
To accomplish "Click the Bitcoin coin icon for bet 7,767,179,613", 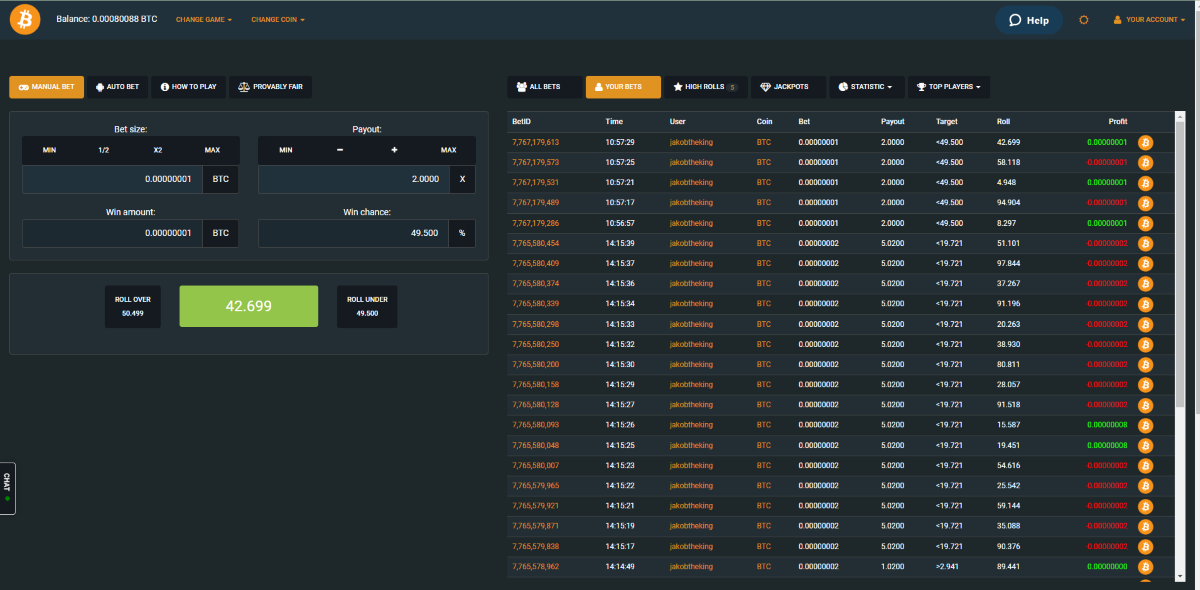I will point(1146,142).
